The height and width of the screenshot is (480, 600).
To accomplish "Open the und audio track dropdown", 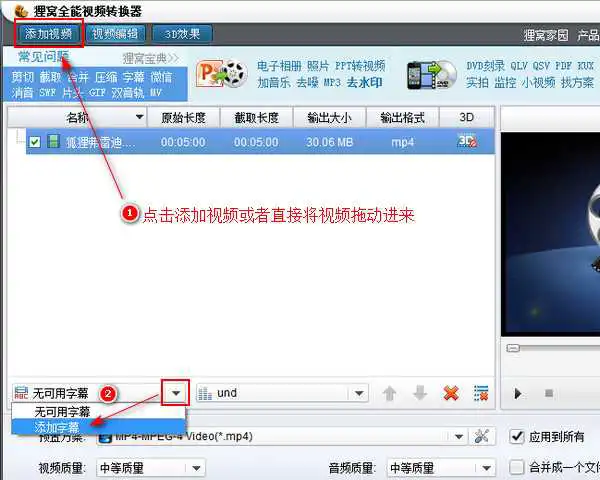I will [359, 393].
